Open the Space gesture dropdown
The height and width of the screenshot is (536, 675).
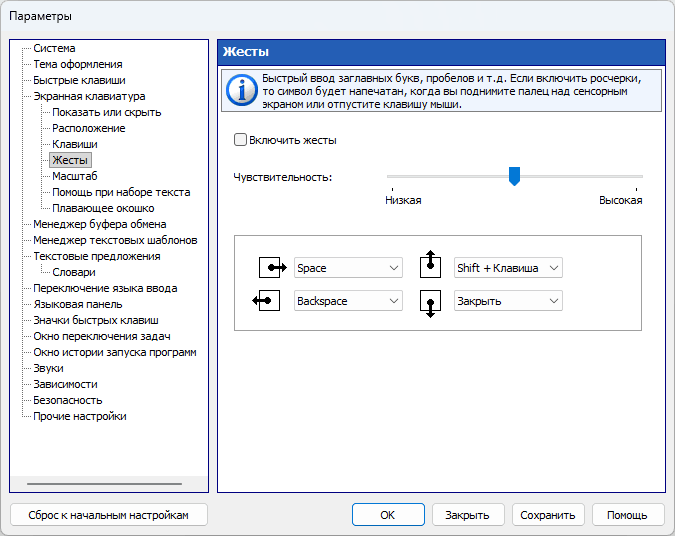tap(348, 268)
